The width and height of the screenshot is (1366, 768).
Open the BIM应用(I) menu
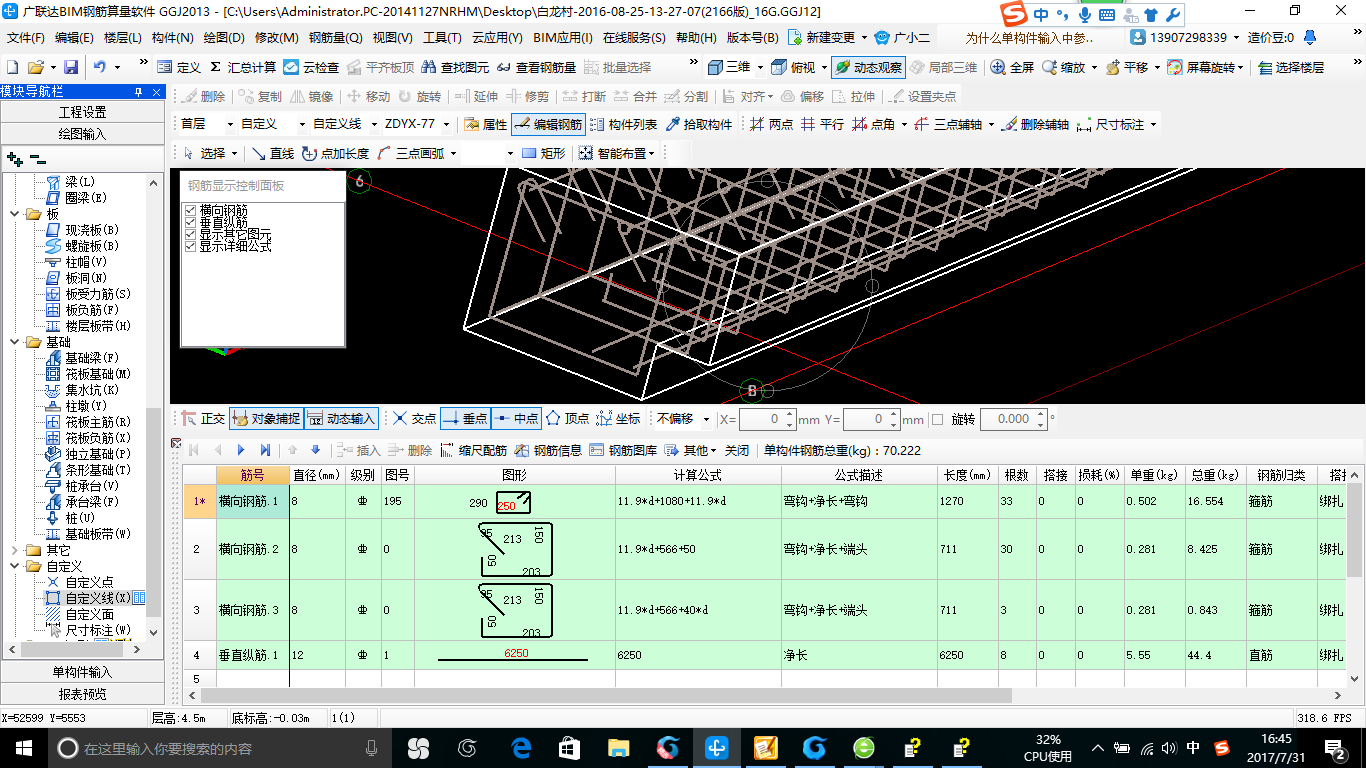[x=562, y=37]
